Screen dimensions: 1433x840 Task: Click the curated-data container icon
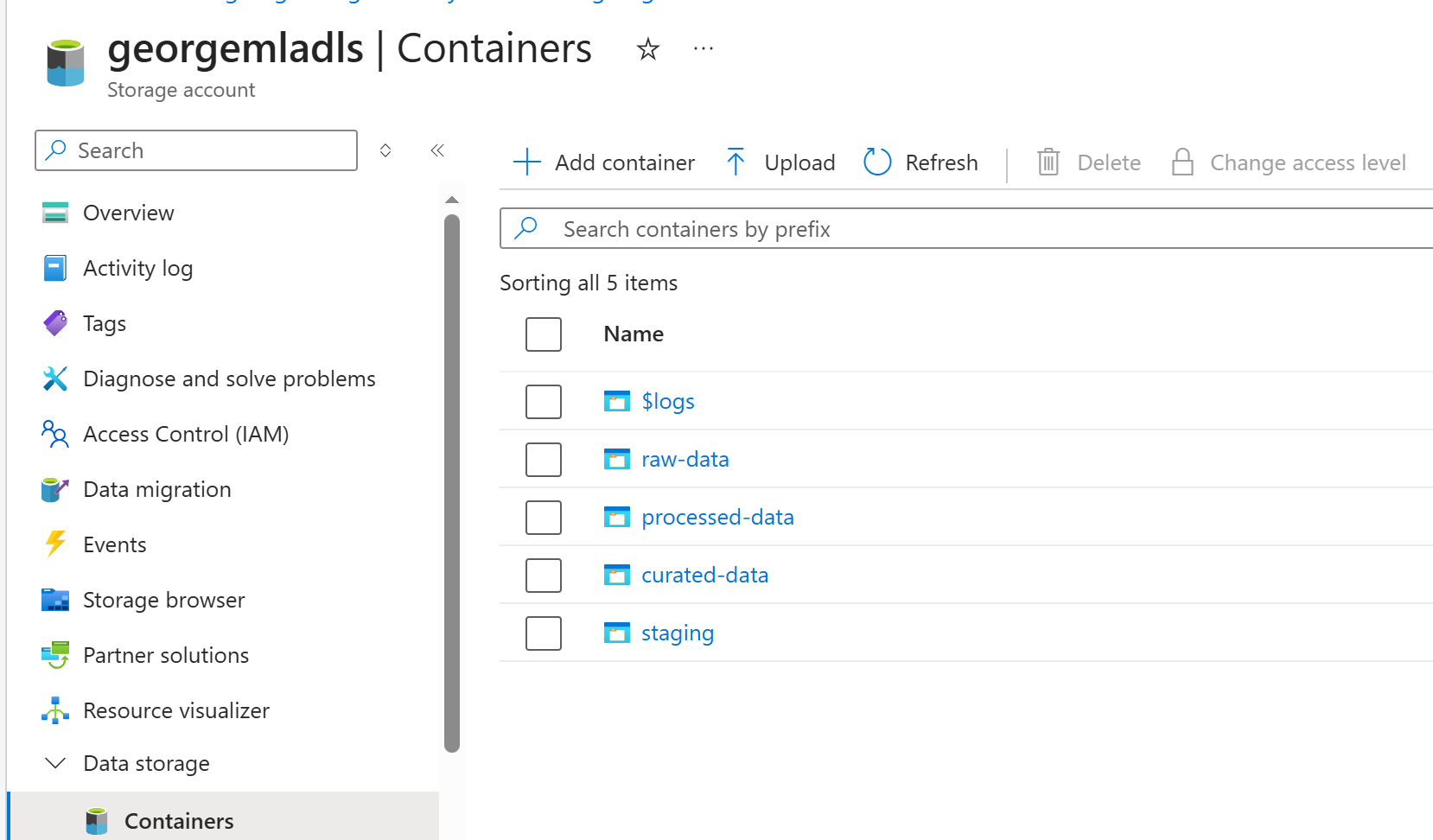(617, 575)
